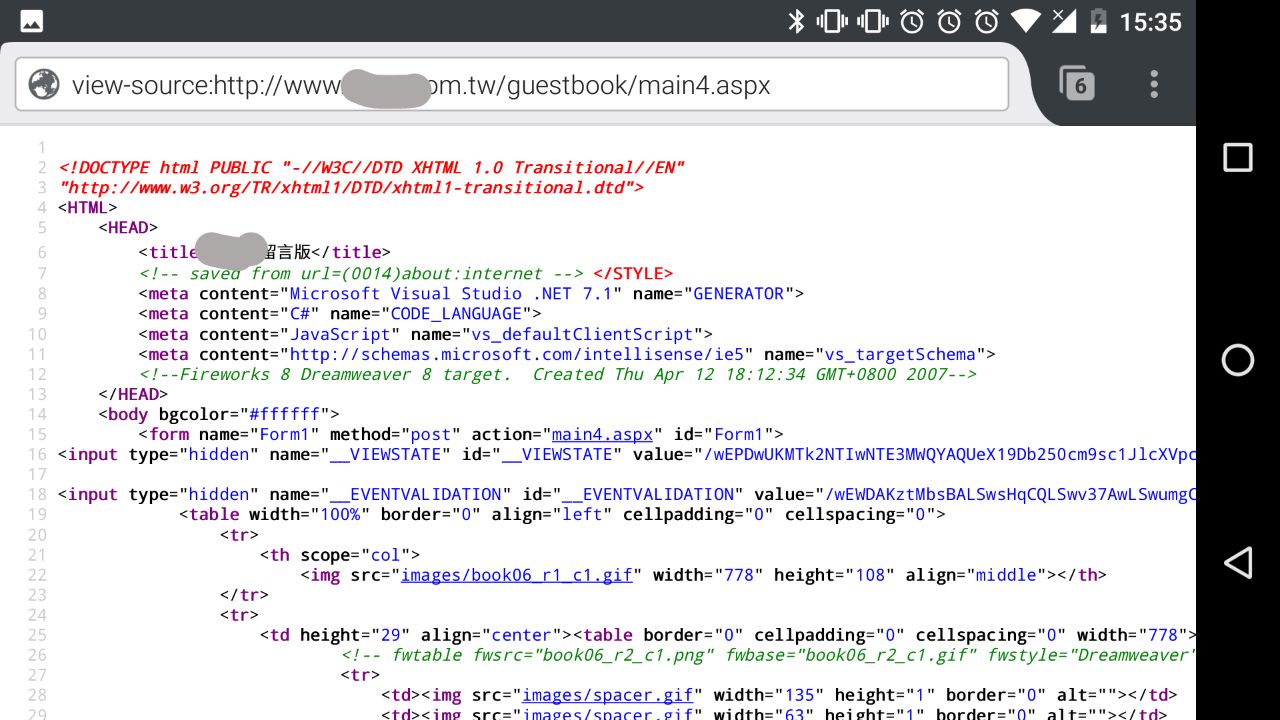Follow the images/spacer.gif link on line 28

(x=608, y=695)
